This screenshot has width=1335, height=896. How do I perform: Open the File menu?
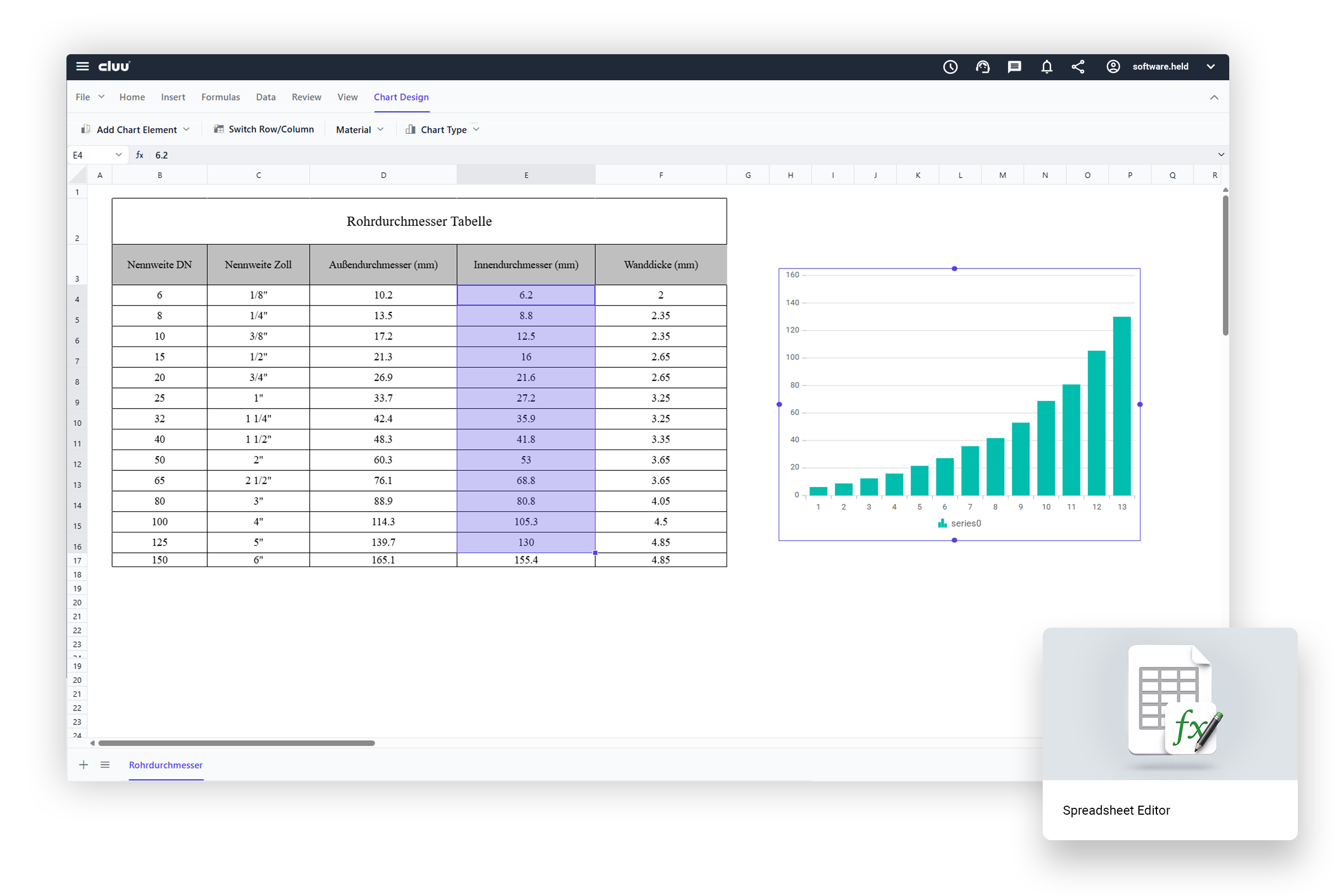coord(90,97)
